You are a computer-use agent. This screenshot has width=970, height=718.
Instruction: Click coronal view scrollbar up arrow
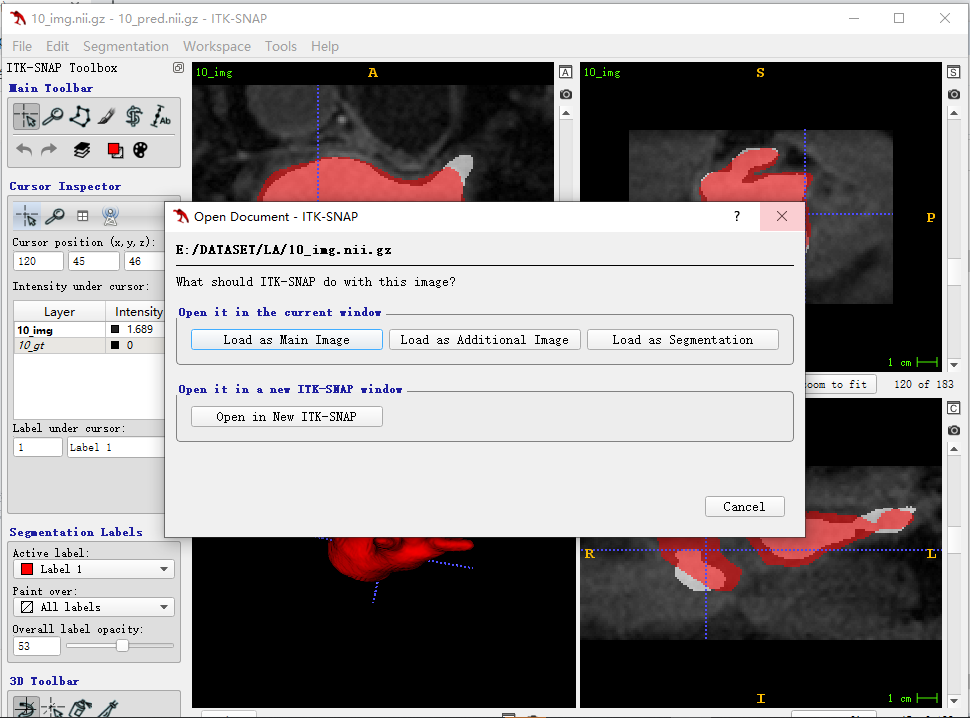coord(953,450)
